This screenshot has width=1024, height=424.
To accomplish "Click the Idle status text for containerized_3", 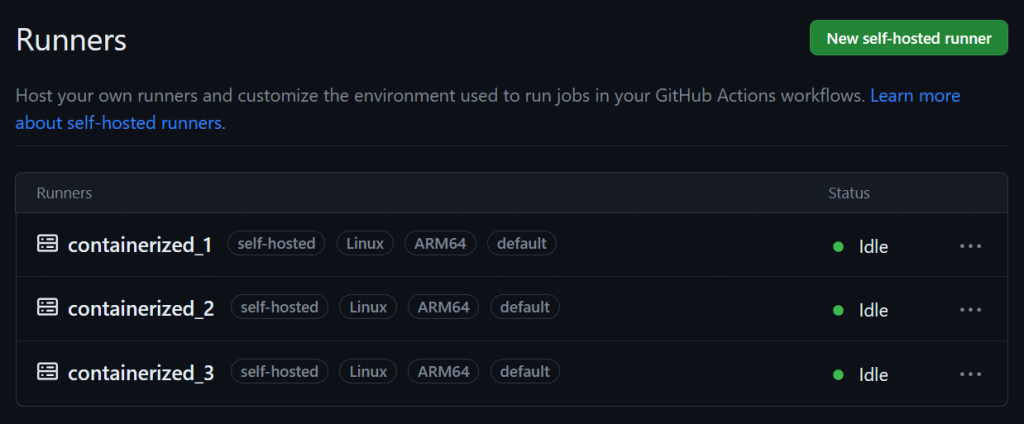I will pos(873,374).
